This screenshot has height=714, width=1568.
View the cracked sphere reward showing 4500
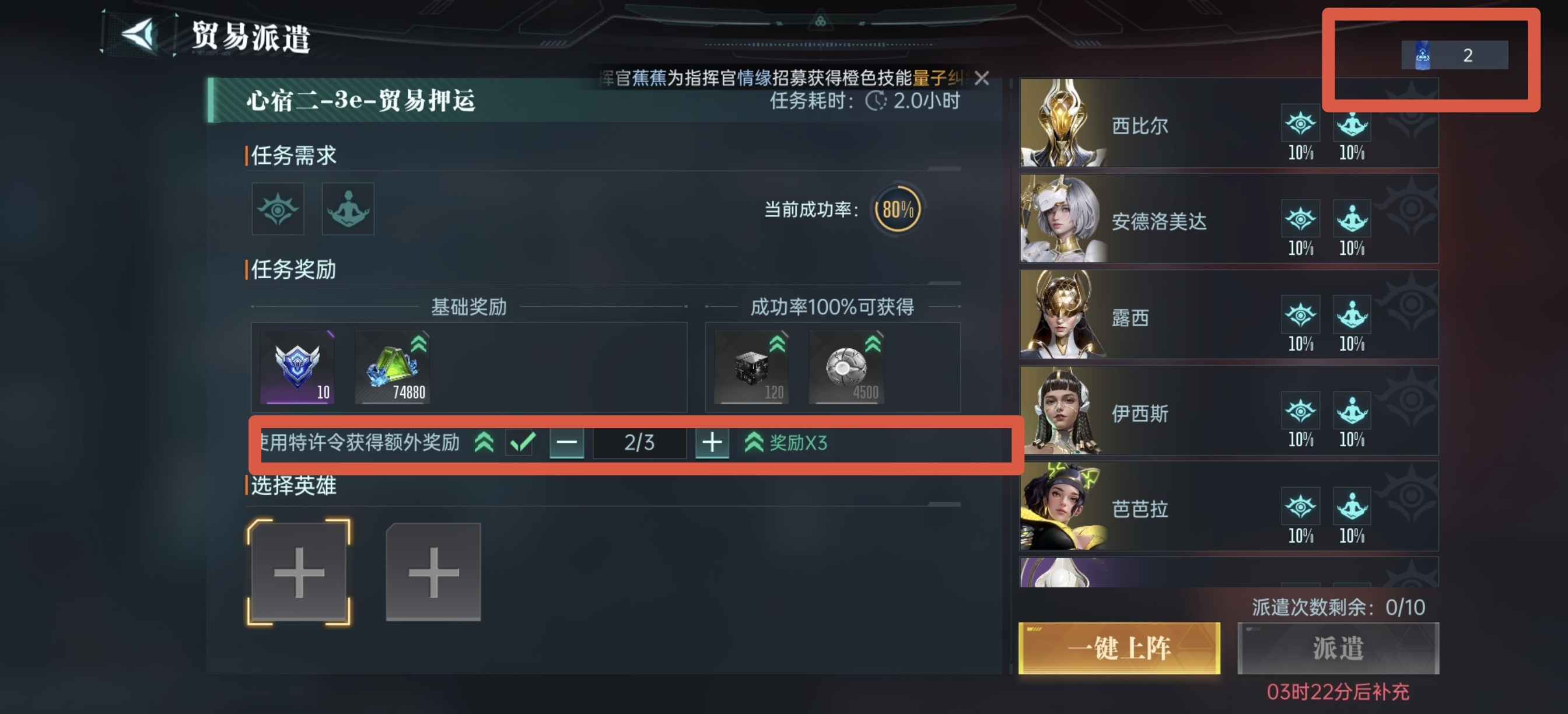846,367
